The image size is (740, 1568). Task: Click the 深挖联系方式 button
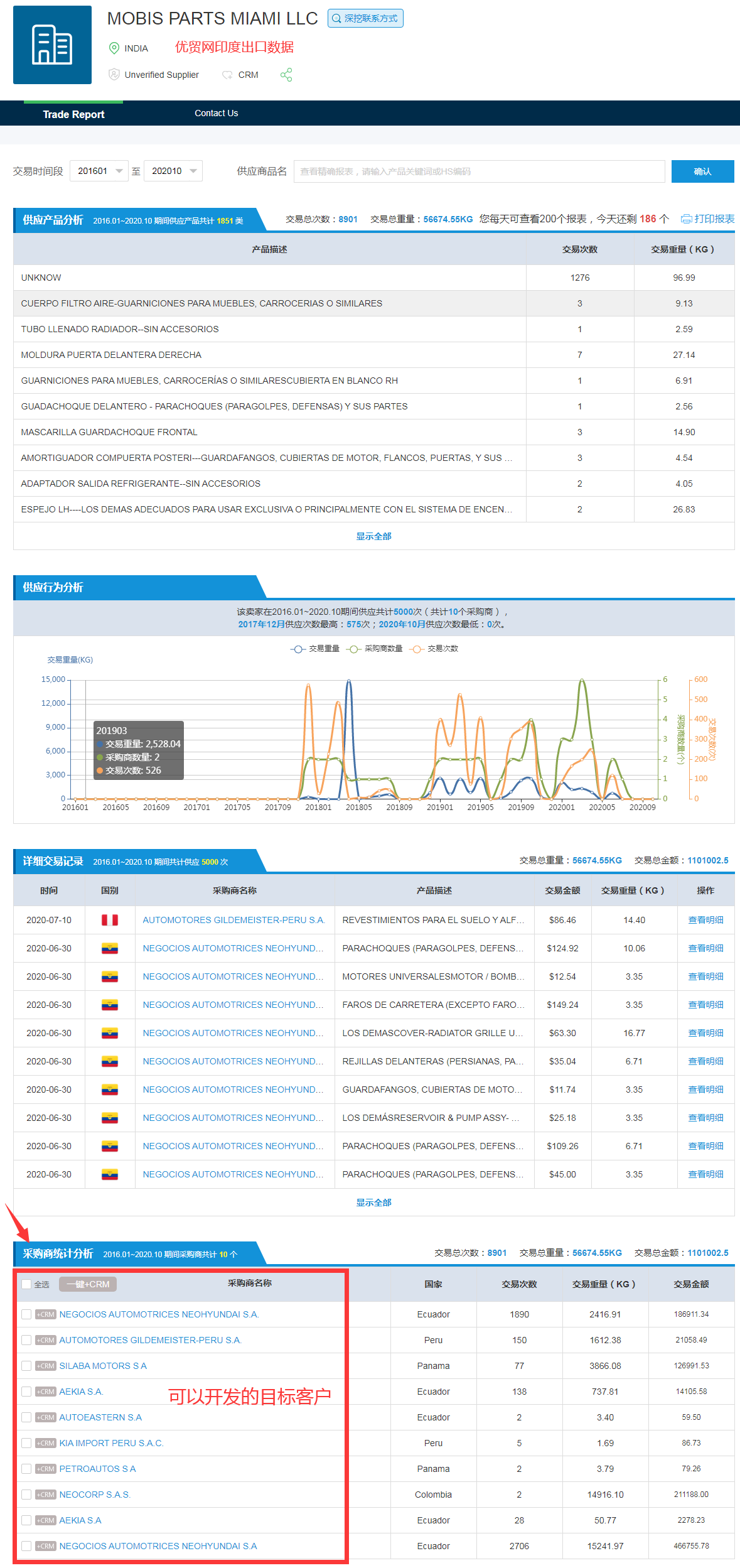click(x=365, y=18)
